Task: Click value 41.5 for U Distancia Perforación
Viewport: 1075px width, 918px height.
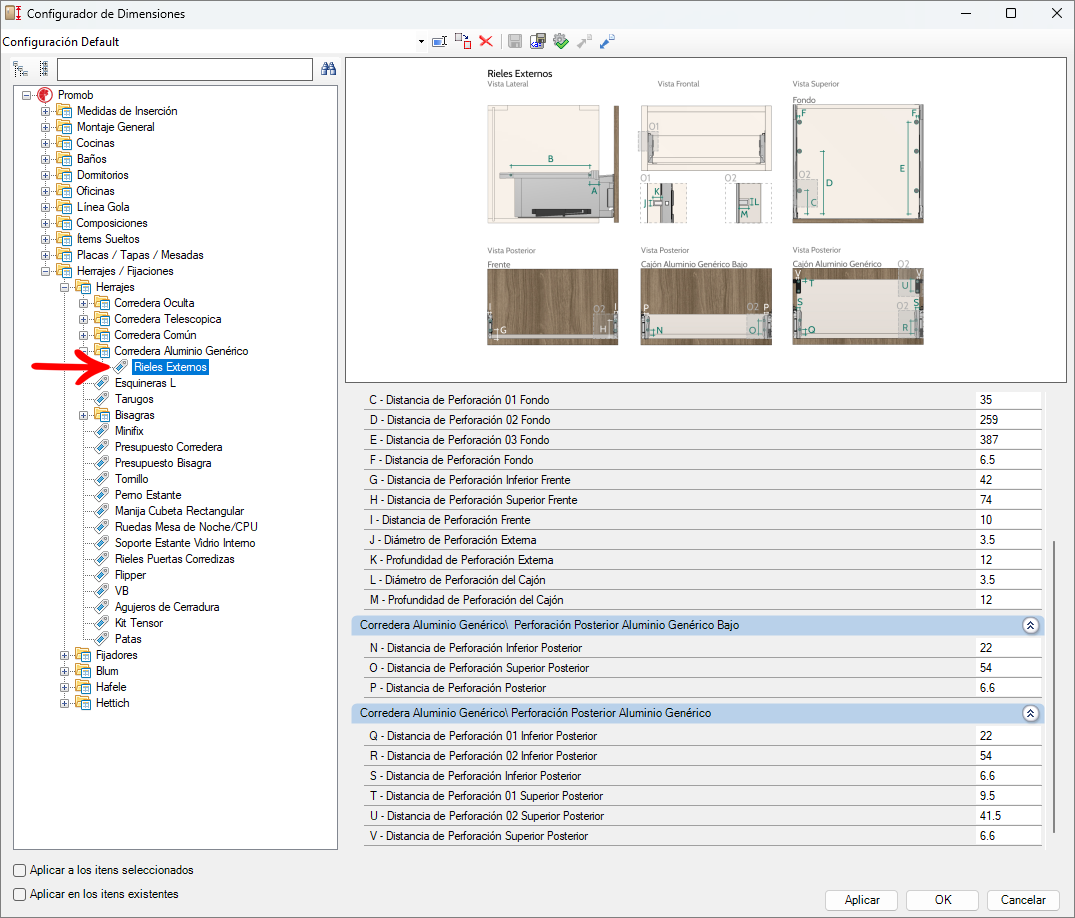Action: tap(1008, 816)
